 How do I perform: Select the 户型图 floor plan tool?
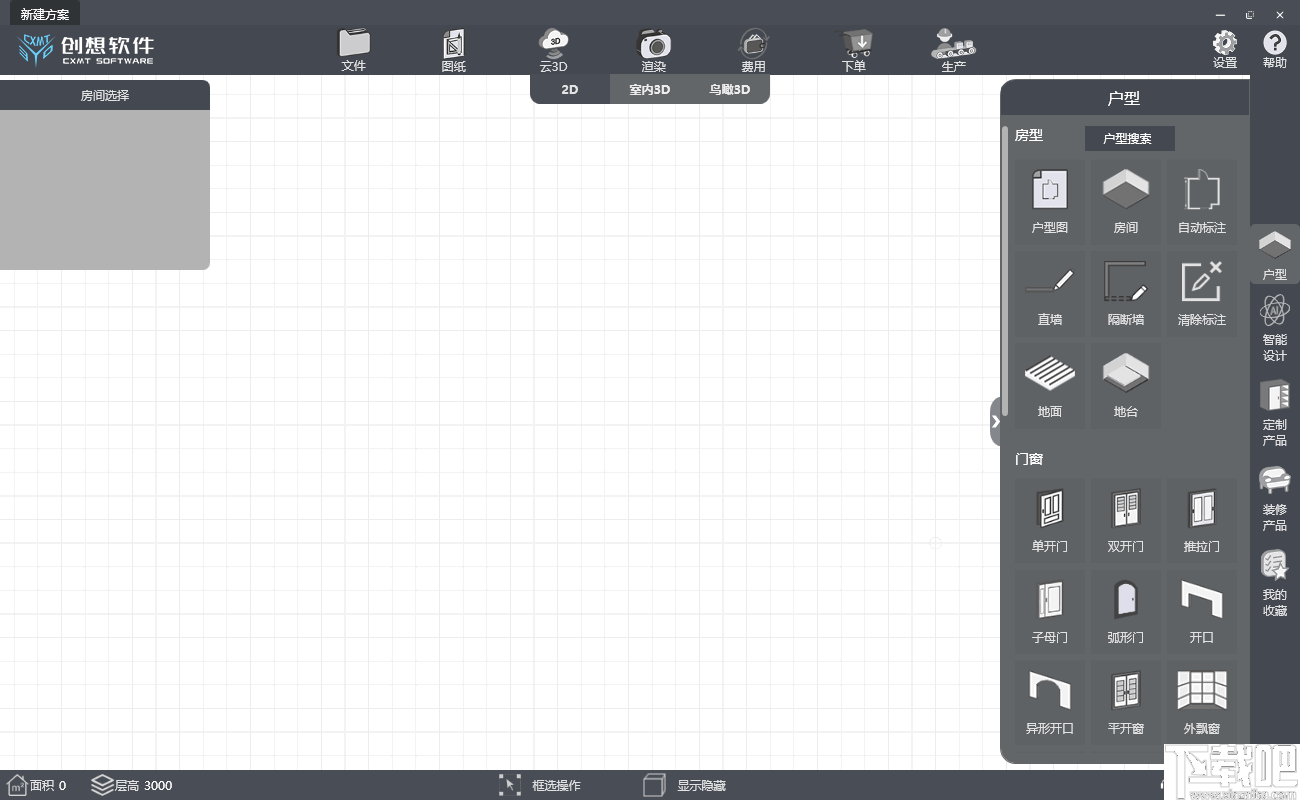pos(1050,203)
